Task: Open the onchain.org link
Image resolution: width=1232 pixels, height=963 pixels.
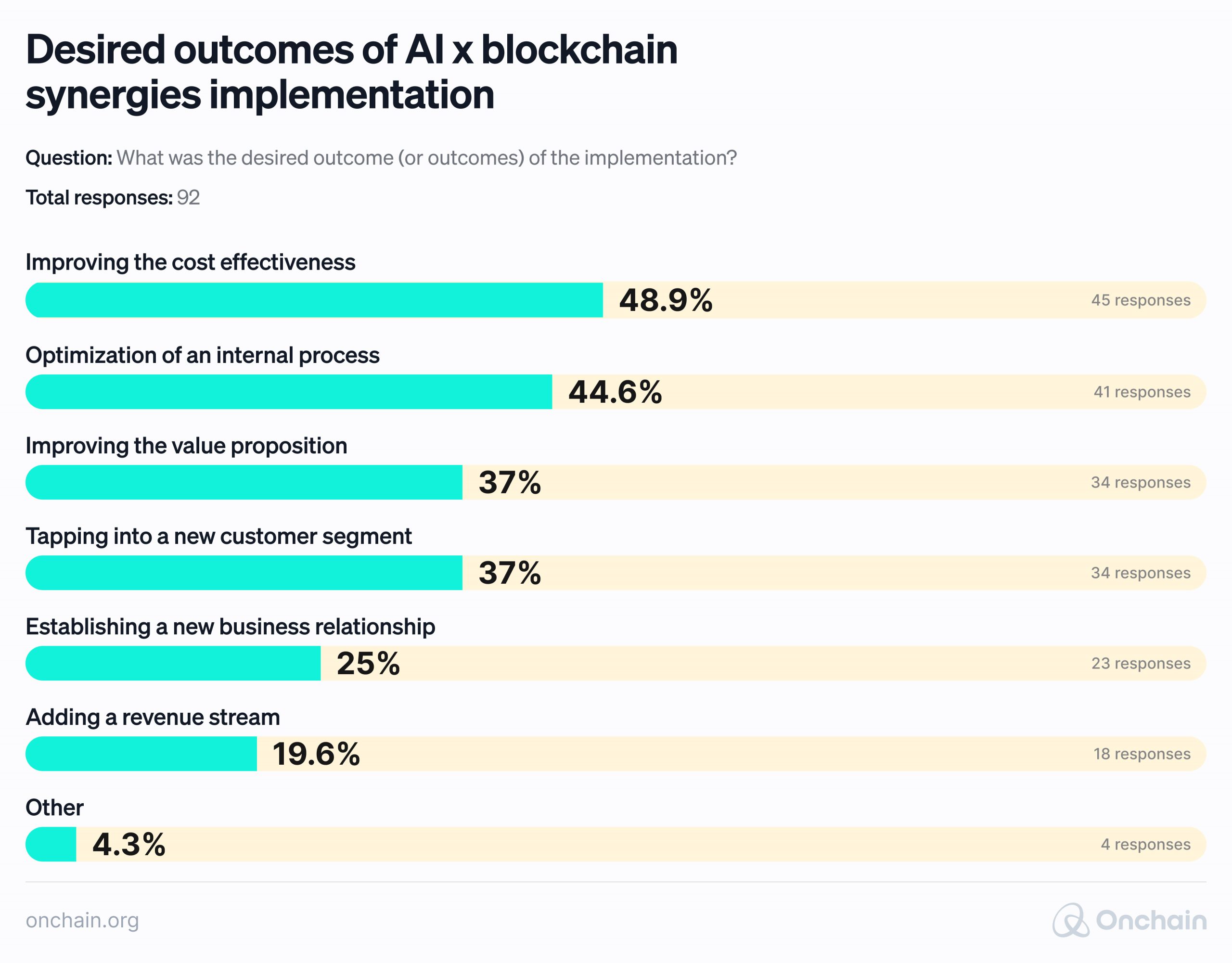Action: click(82, 920)
